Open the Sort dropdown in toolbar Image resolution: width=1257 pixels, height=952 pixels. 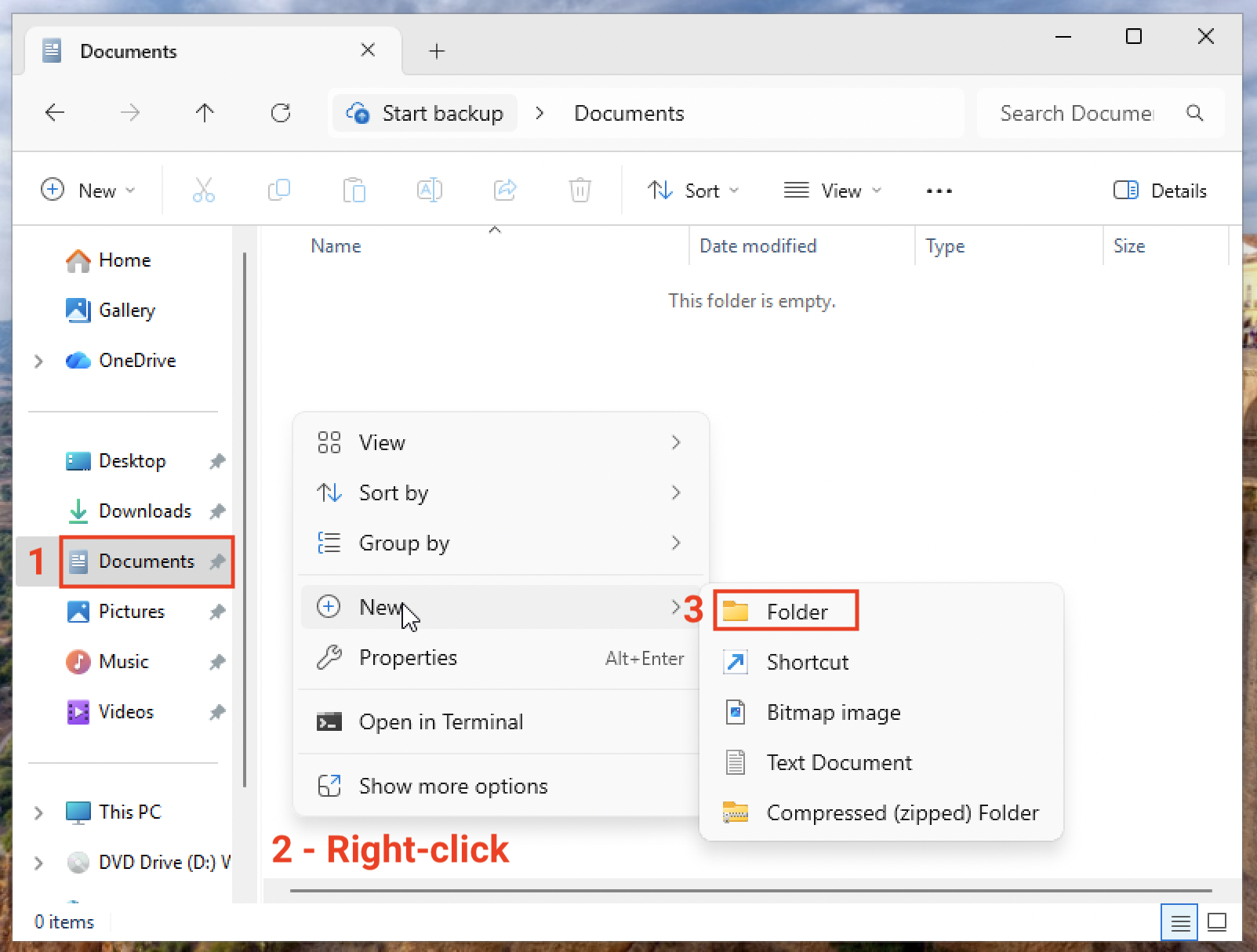pos(693,191)
